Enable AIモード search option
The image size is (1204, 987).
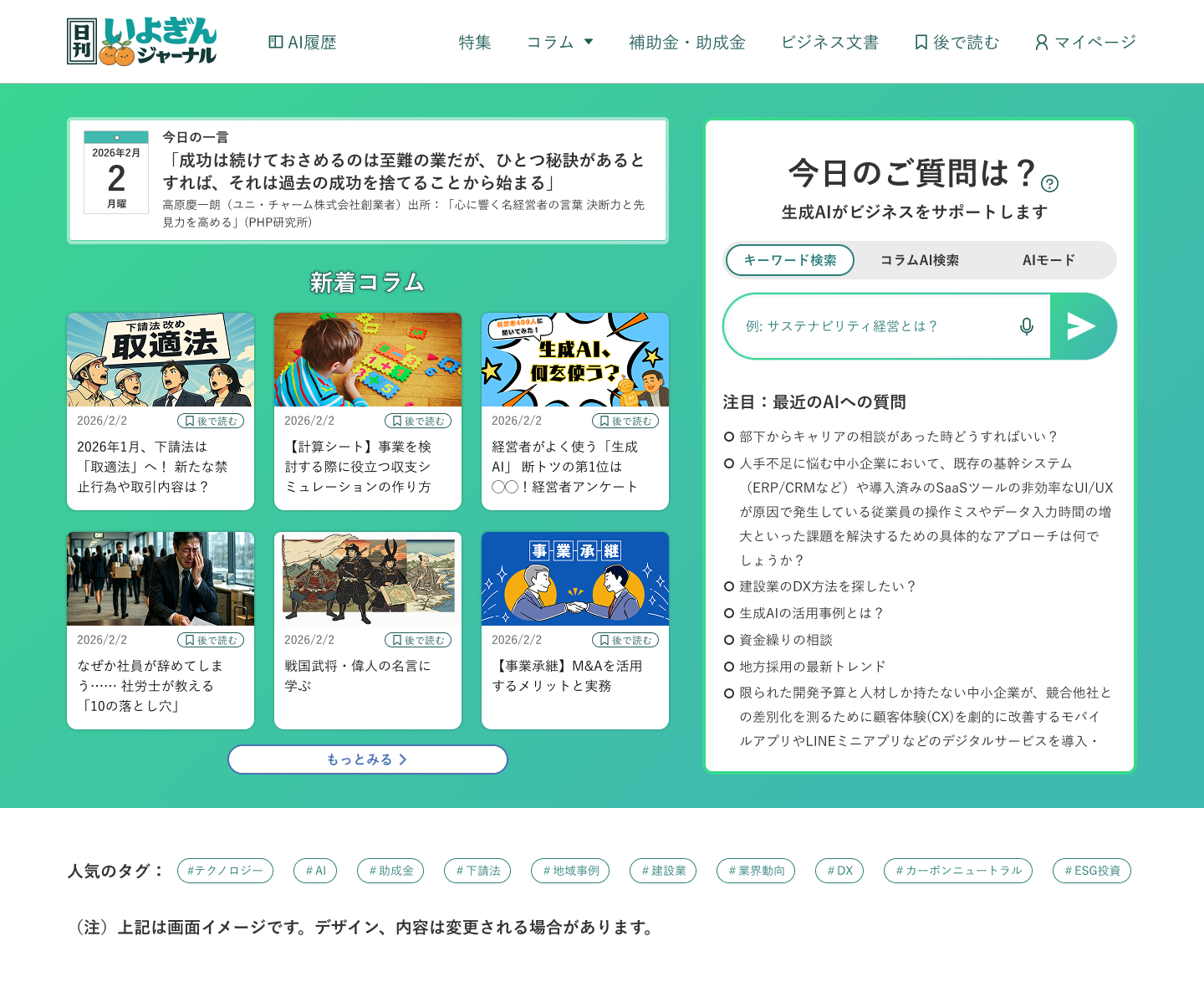(x=1048, y=260)
